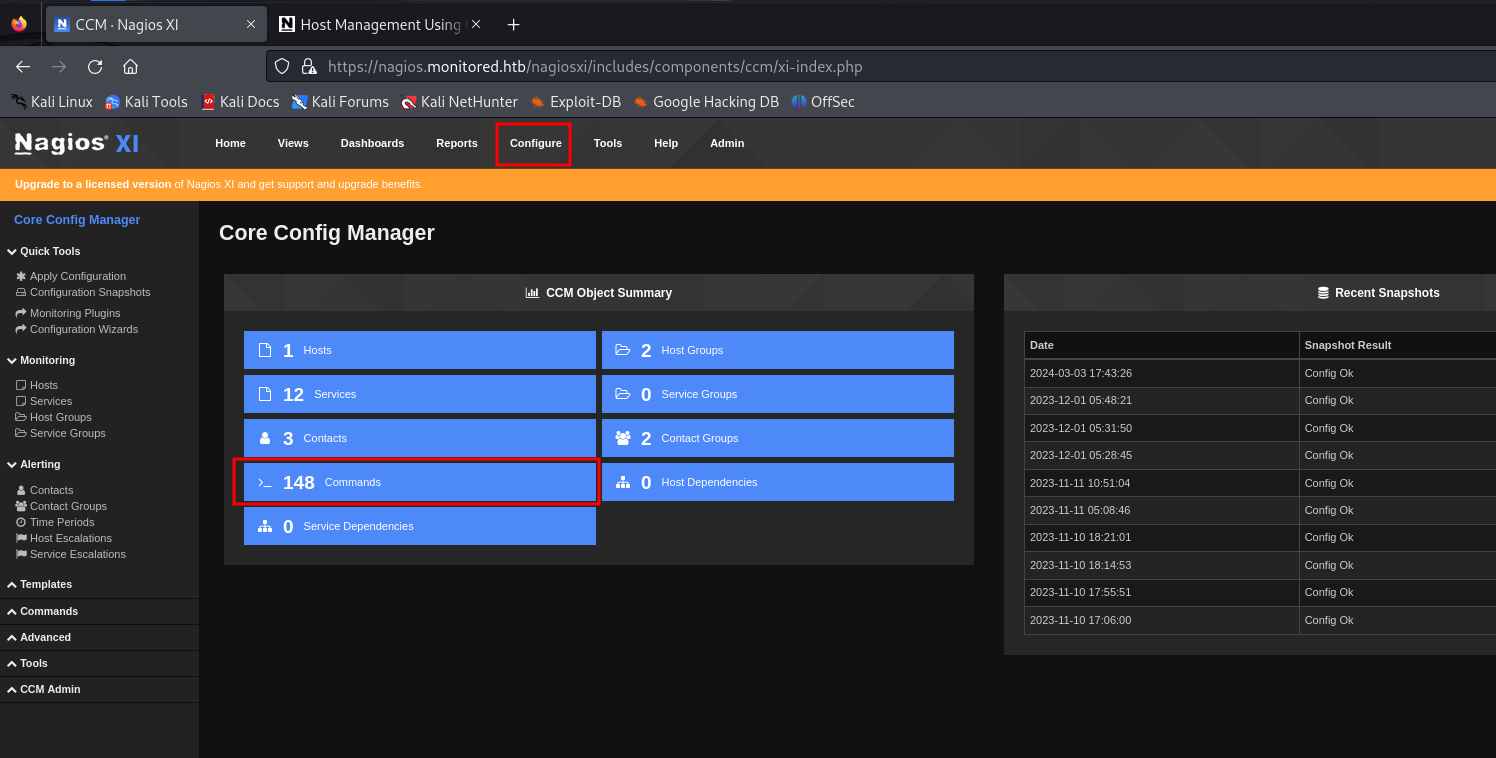1496x758 pixels.
Task: Click the Apply Configuration asterisk icon
Action: click(21, 276)
